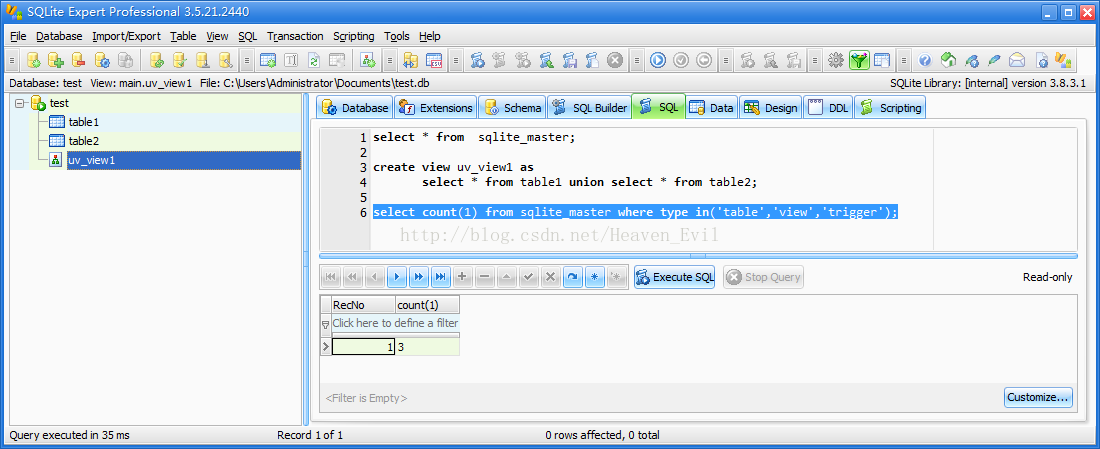Screen dimensions: 1100x449
Task: Click the envelope email support icon
Action: pos(1017,60)
